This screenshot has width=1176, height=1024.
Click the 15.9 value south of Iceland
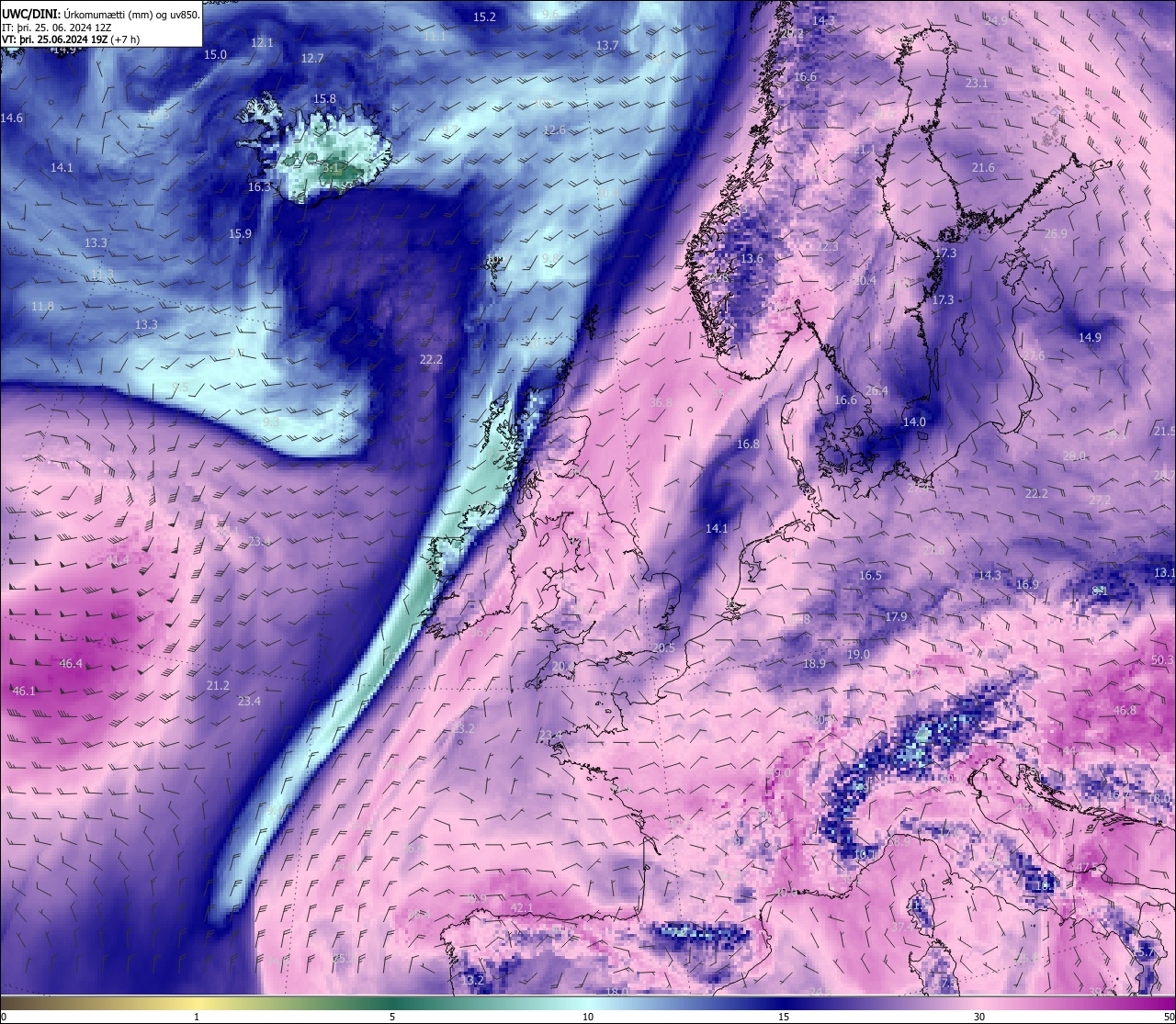tap(240, 233)
